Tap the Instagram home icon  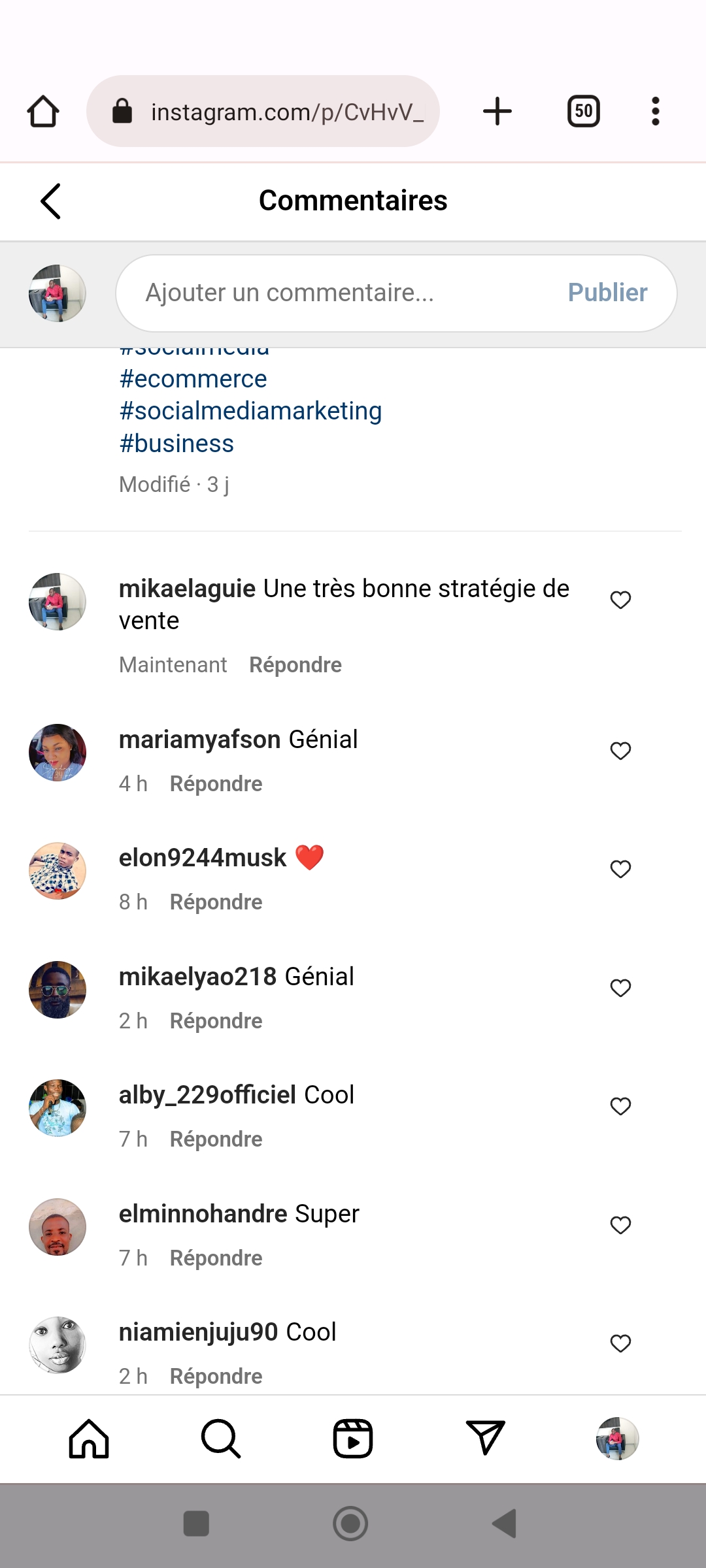pos(89,1439)
